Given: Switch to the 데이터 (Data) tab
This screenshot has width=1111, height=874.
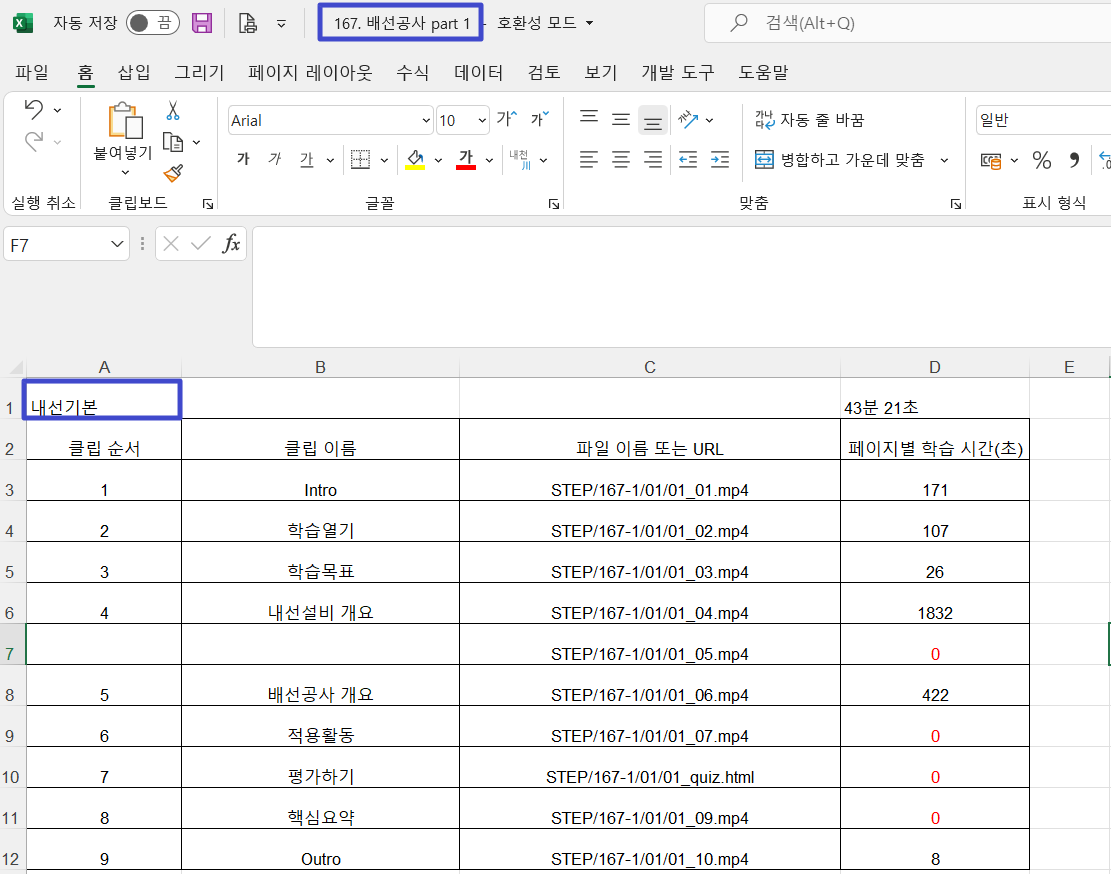Looking at the screenshot, I should (x=478, y=72).
